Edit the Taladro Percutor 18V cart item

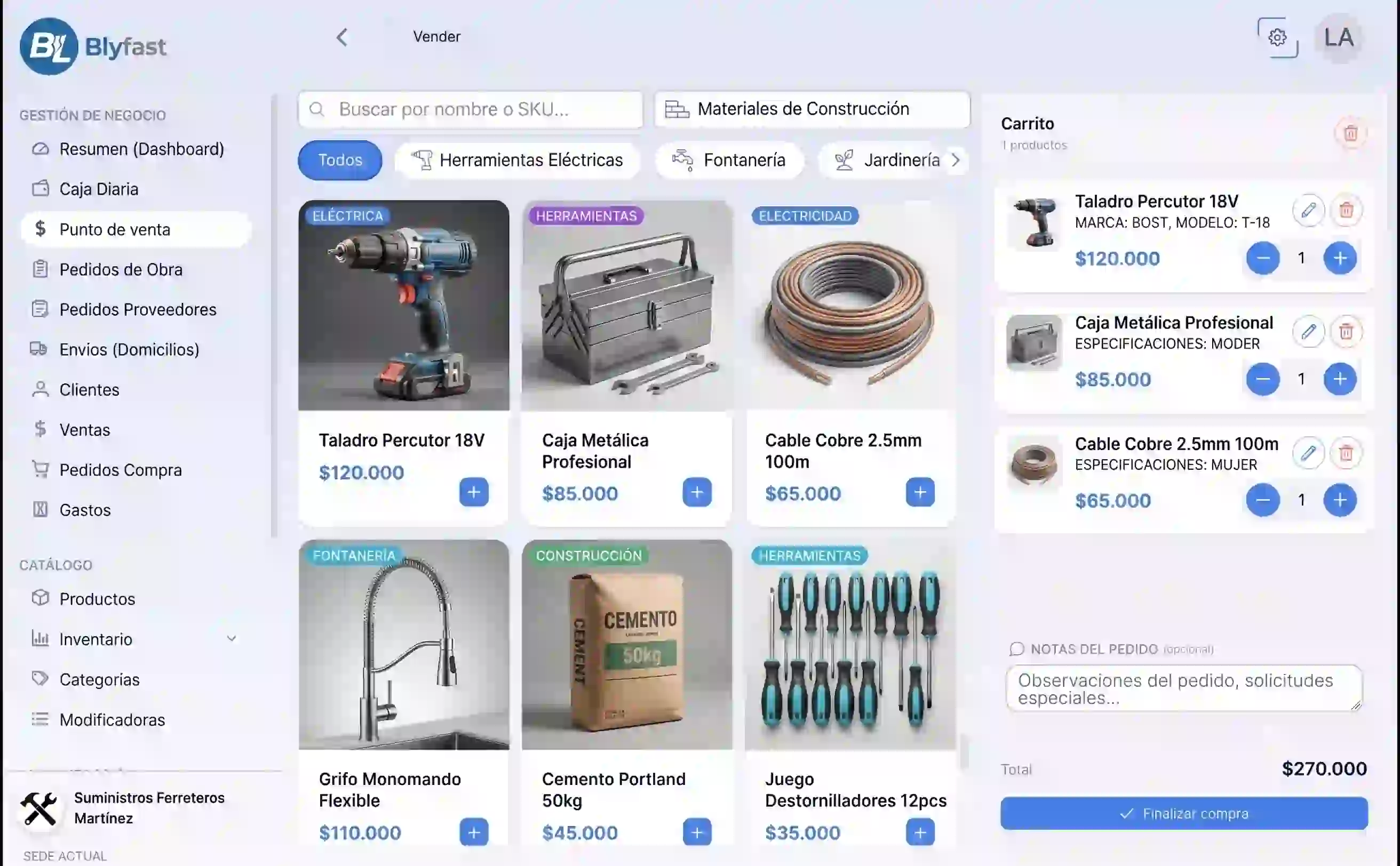click(1308, 210)
